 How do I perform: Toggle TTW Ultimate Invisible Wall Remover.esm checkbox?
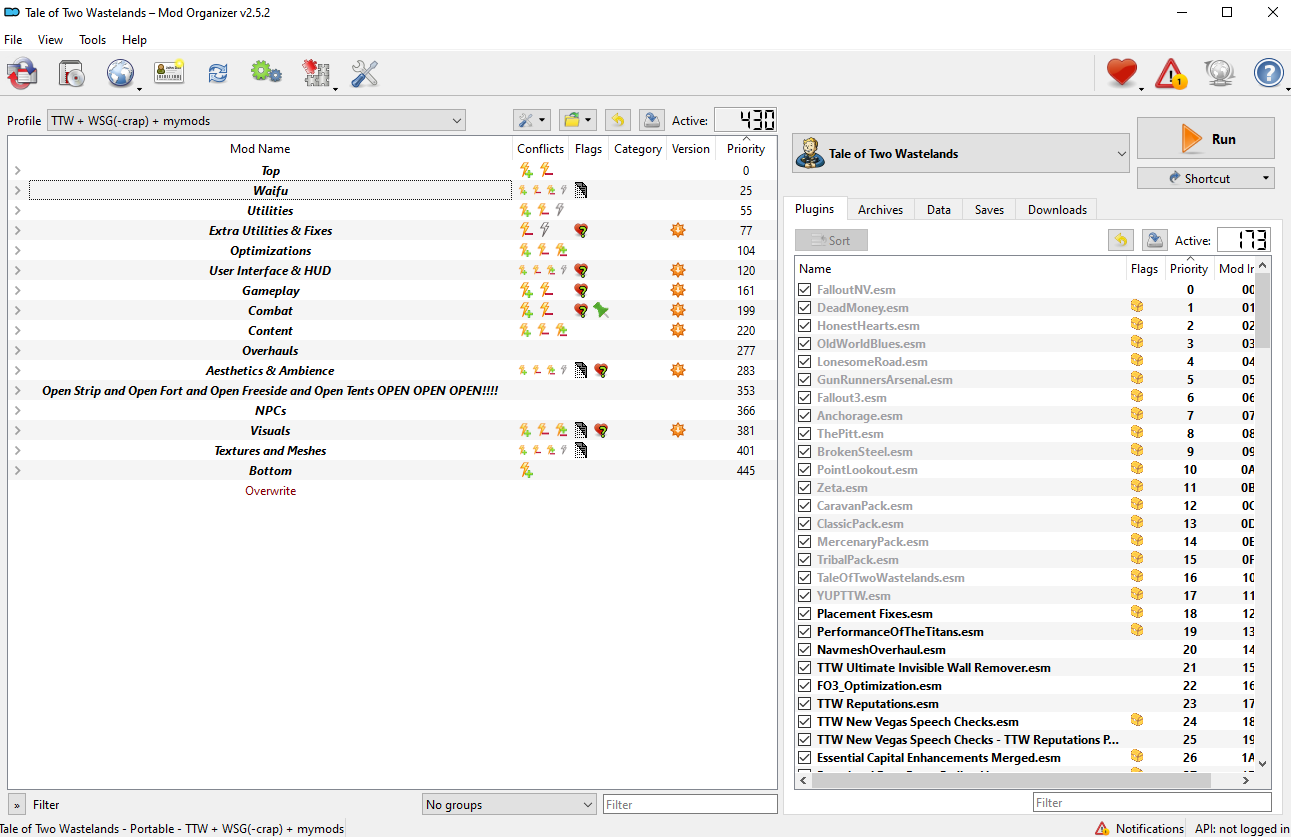(805, 667)
